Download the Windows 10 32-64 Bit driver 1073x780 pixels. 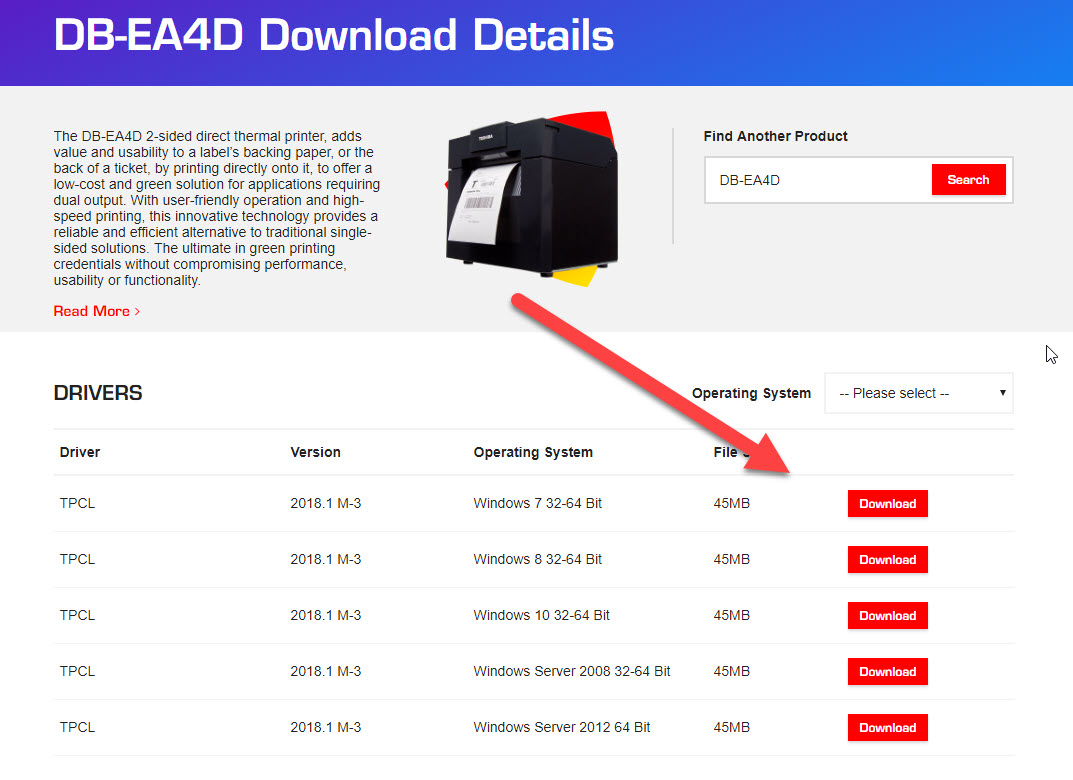click(x=888, y=616)
